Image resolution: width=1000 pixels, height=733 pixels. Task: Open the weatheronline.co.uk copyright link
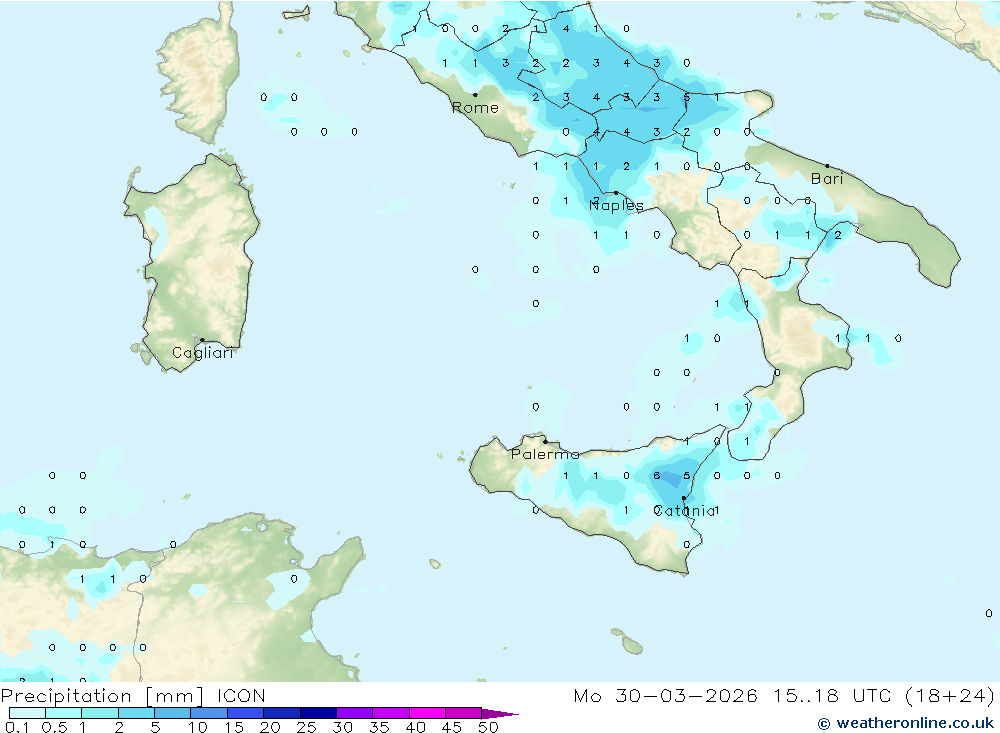pos(906,723)
